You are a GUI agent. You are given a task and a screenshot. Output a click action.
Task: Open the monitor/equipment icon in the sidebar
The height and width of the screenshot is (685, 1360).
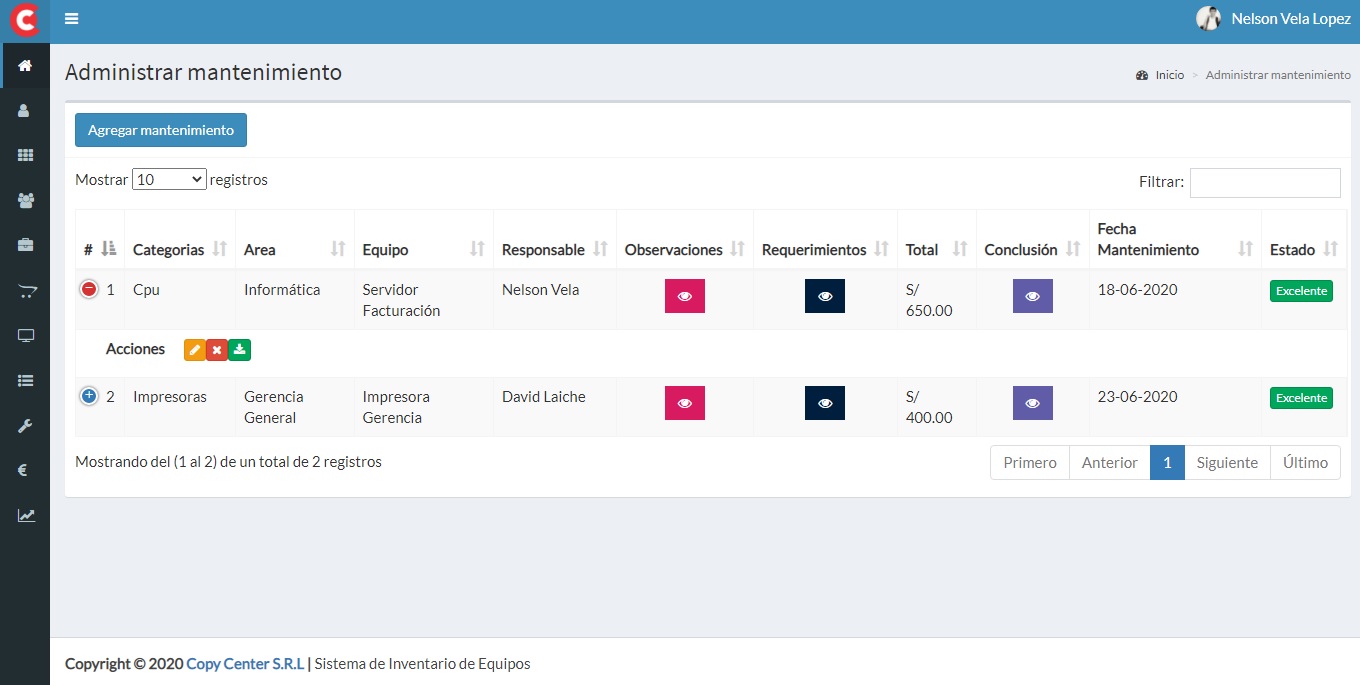[25, 335]
